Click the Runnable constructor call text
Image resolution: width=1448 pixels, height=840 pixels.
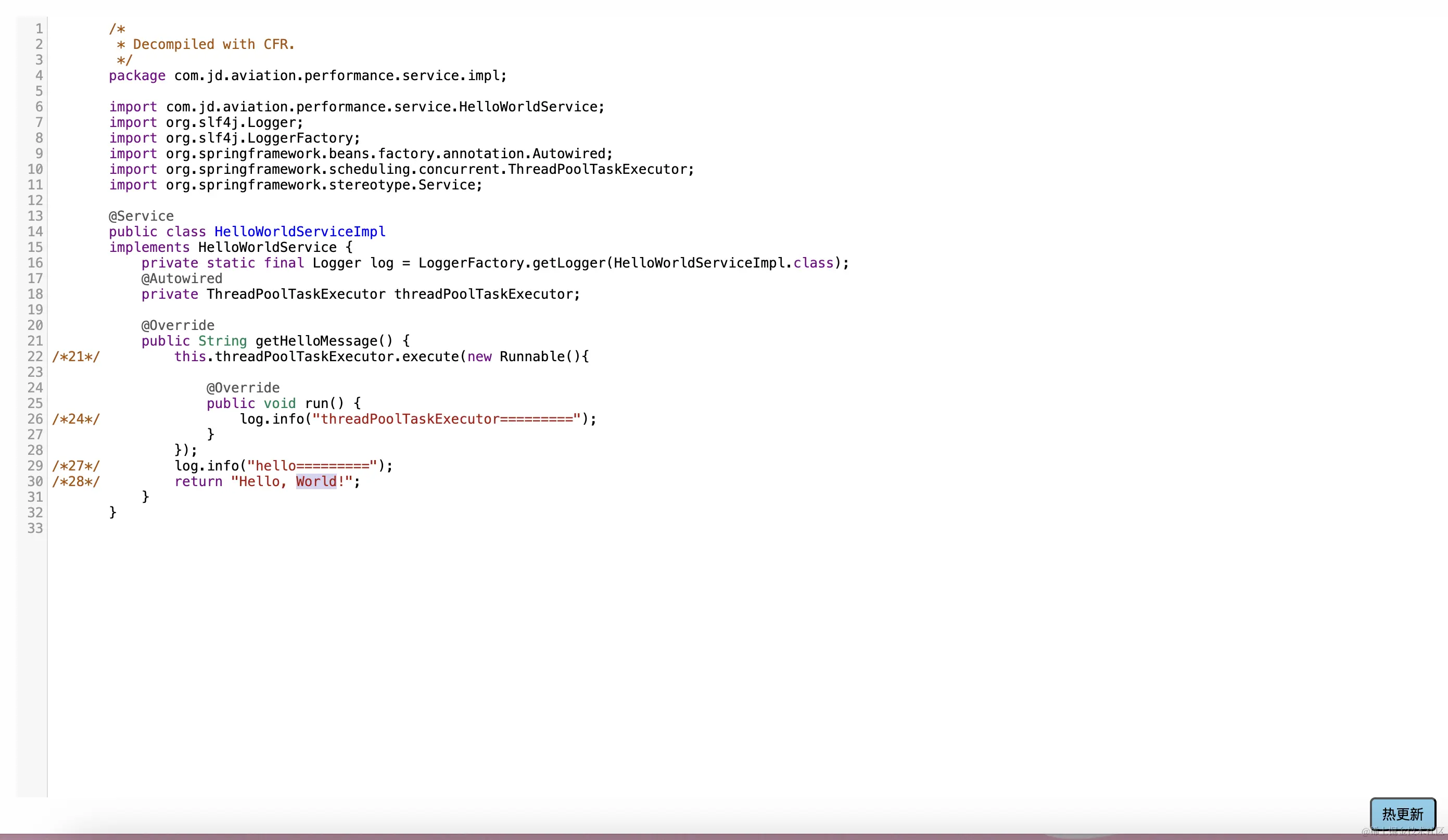click(x=531, y=357)
